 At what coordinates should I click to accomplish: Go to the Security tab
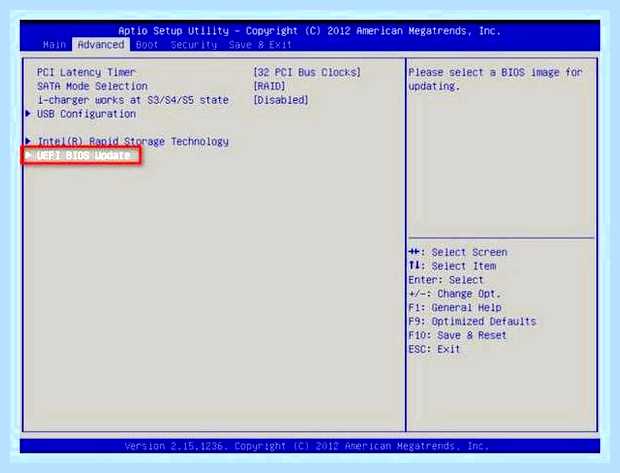194,45
